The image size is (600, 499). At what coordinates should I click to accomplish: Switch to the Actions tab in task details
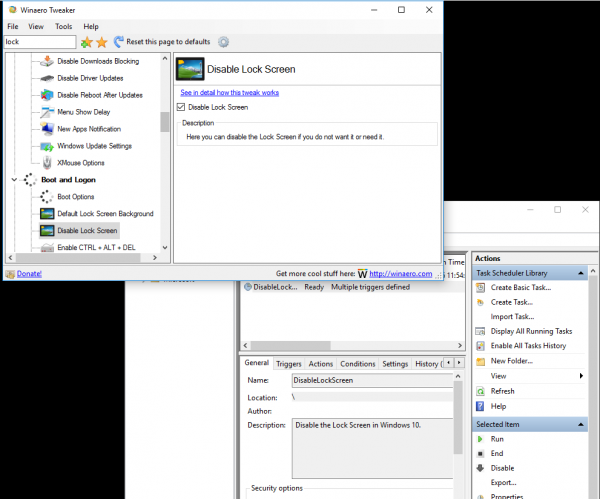[321, 364]
